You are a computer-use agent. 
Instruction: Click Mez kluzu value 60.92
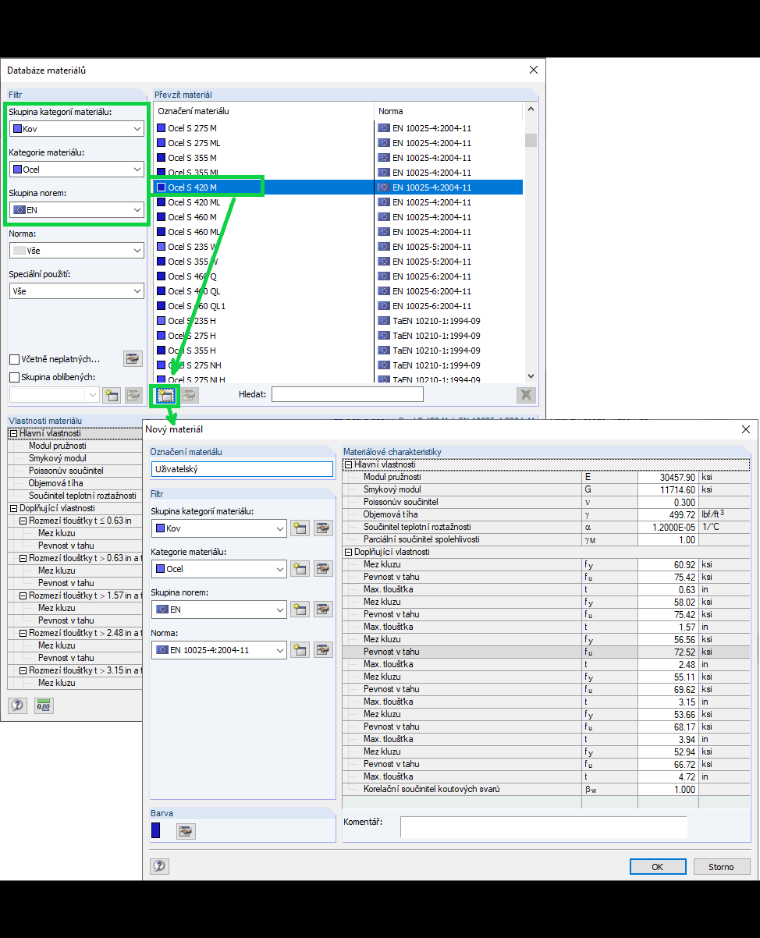(668, 565)
